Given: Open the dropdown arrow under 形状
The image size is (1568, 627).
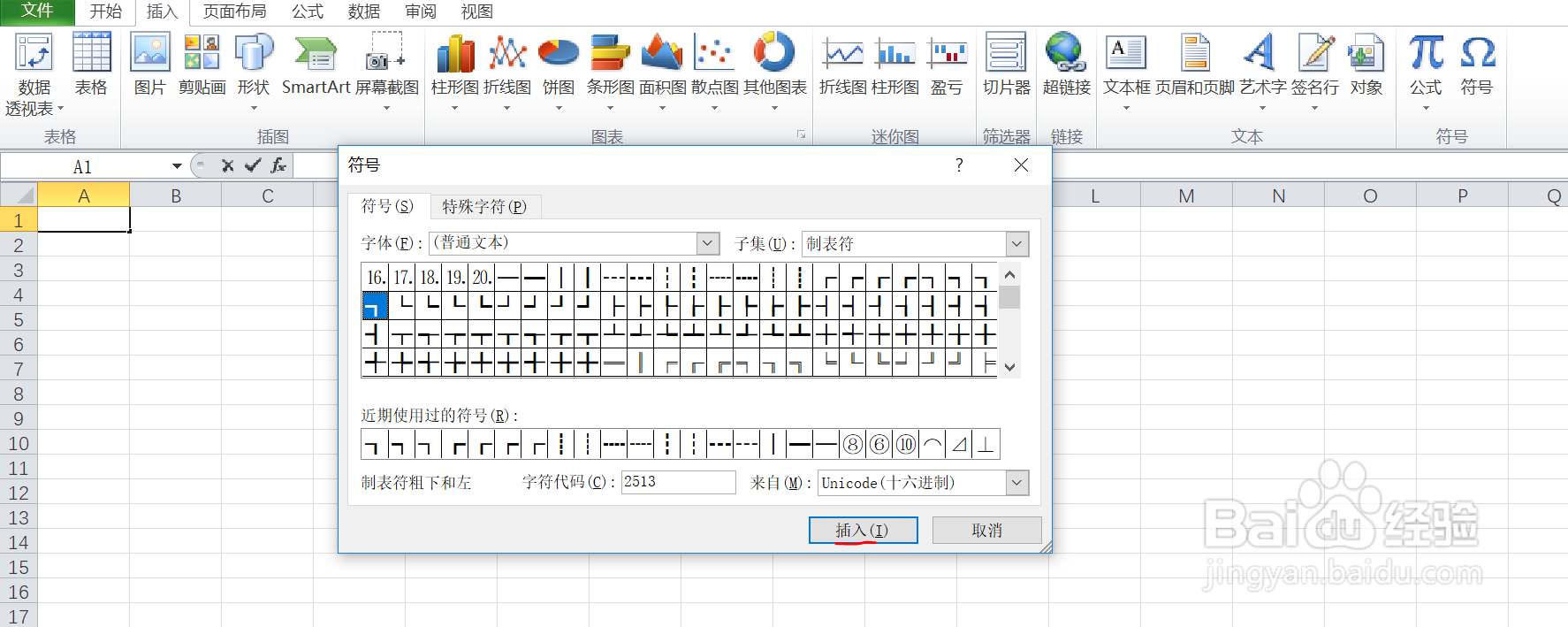Looking at the screenshot, I should point(254,108).
